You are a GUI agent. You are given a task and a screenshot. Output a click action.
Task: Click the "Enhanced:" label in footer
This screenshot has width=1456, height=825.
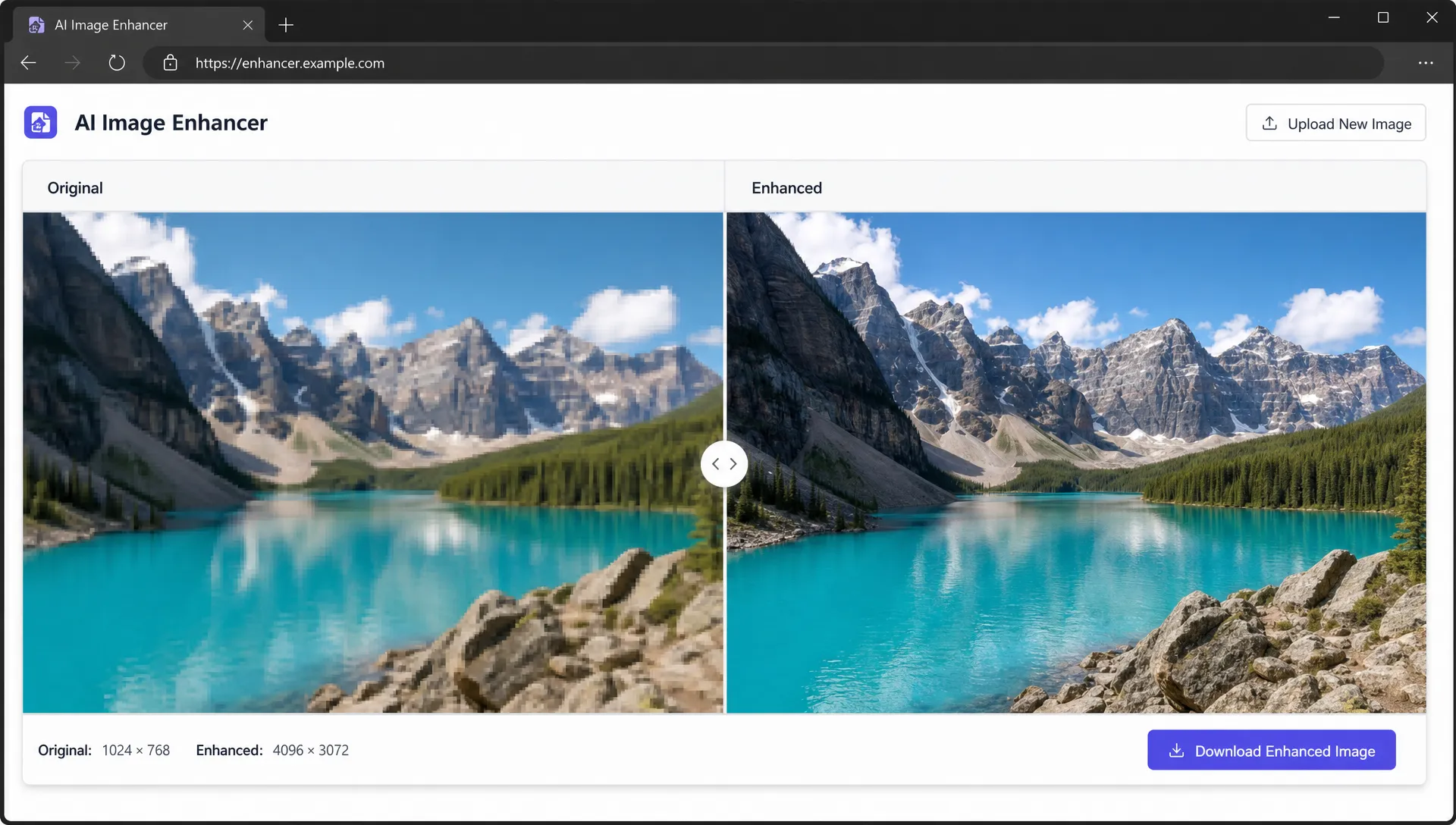click(229, 750)
